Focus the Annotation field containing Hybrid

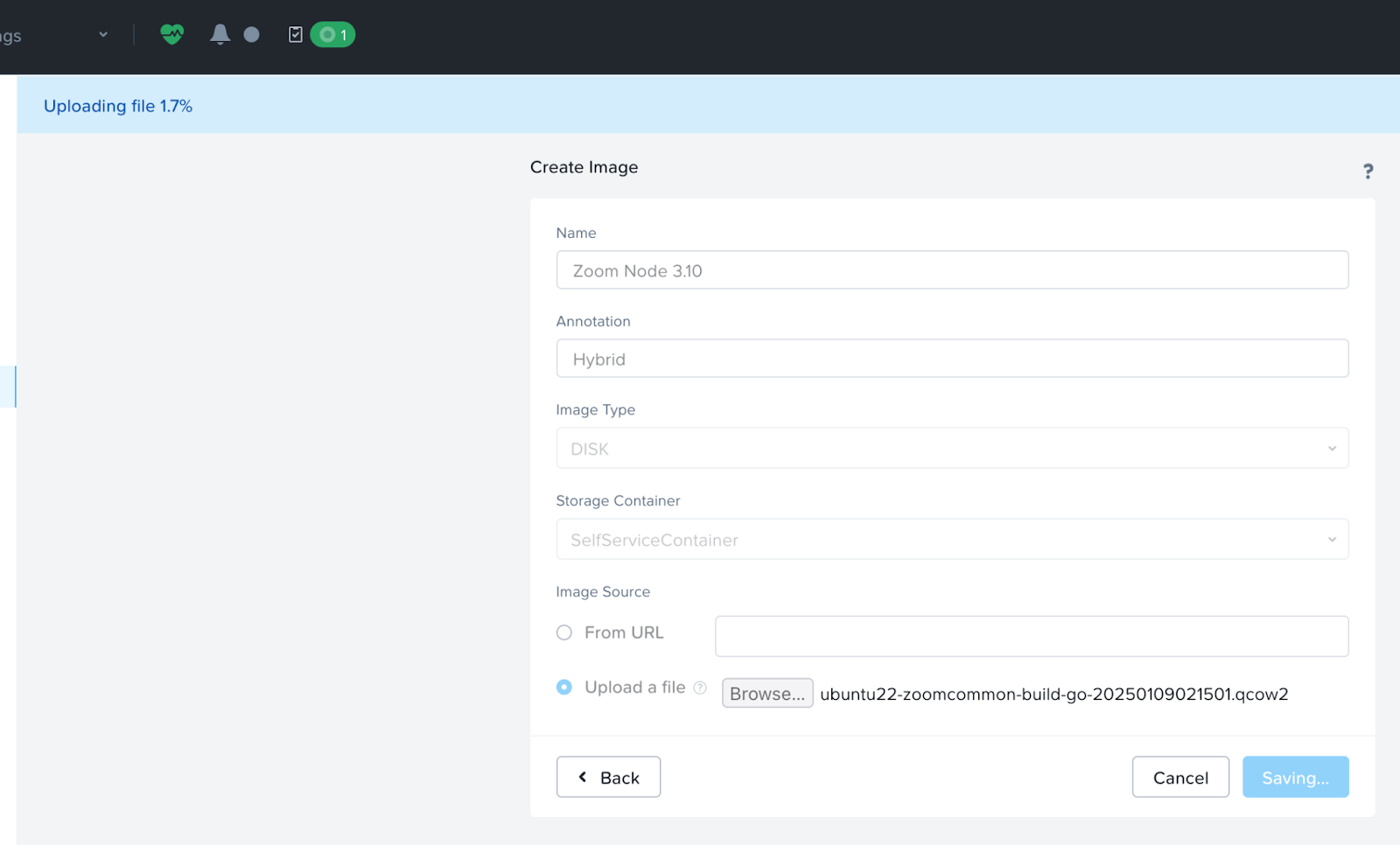(951, 359)
